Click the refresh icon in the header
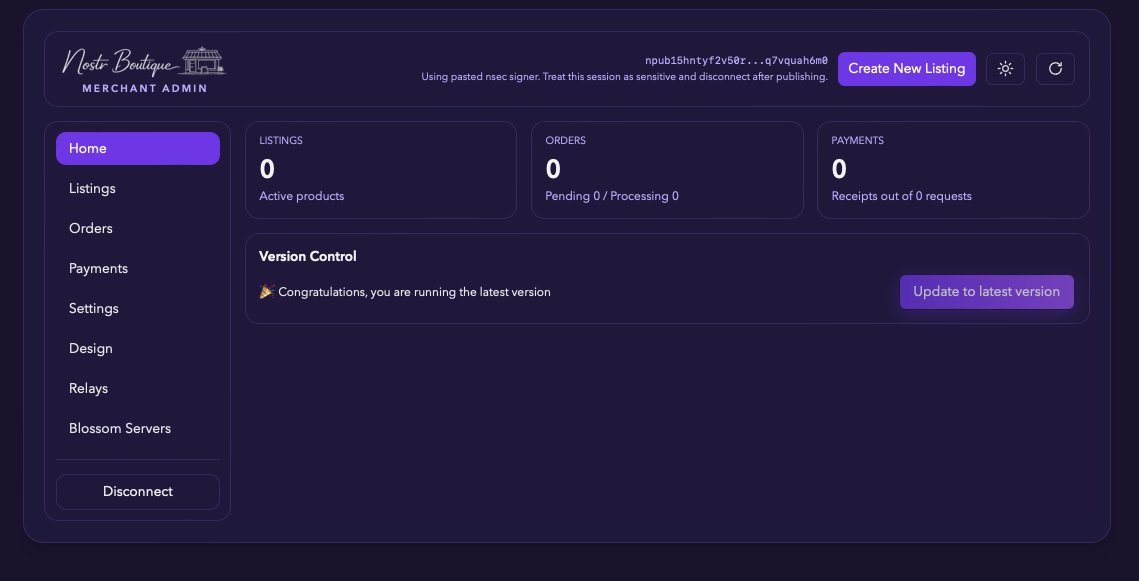 (x=1055, y=68)
